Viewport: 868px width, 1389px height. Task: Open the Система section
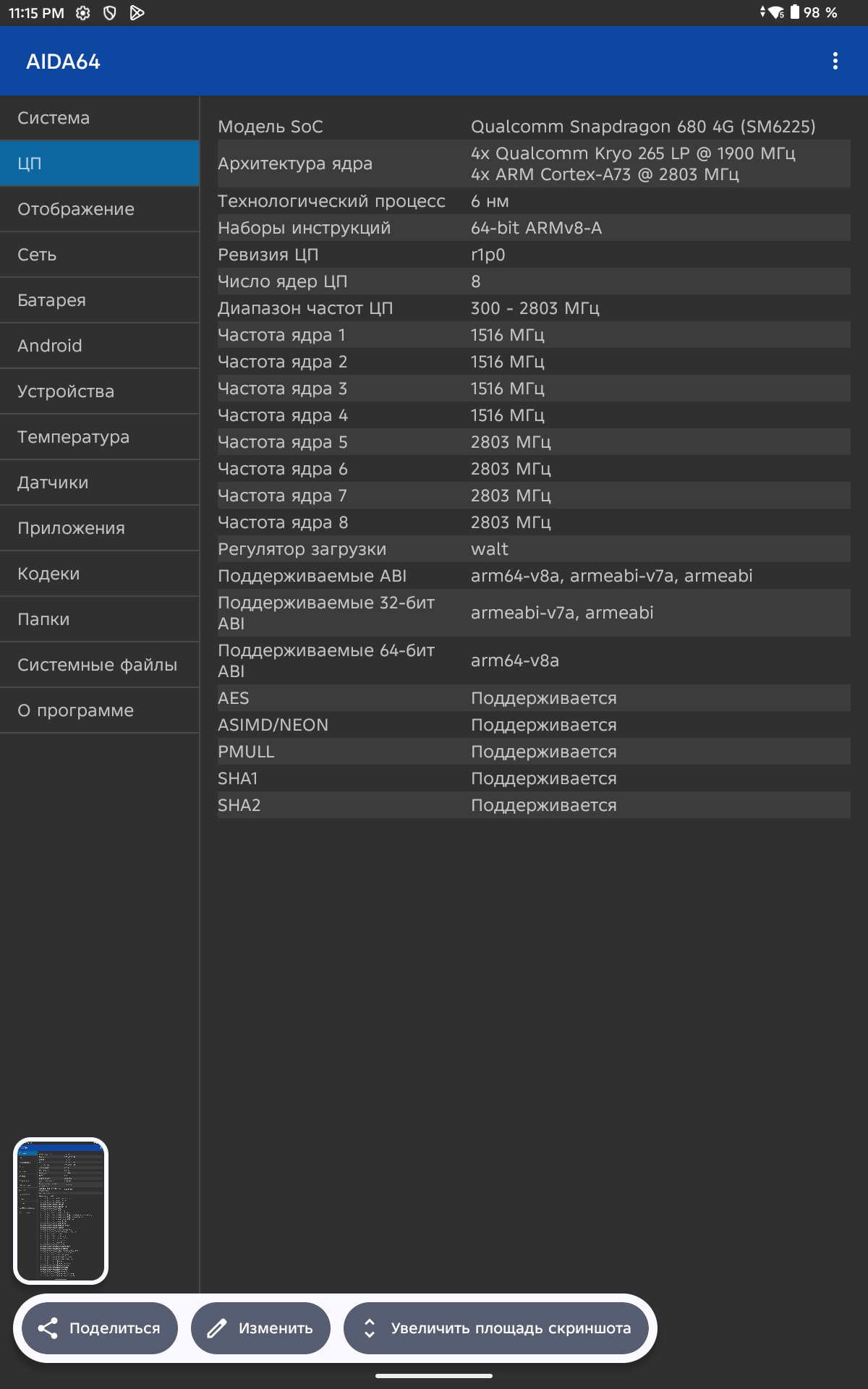pos(99,118)
